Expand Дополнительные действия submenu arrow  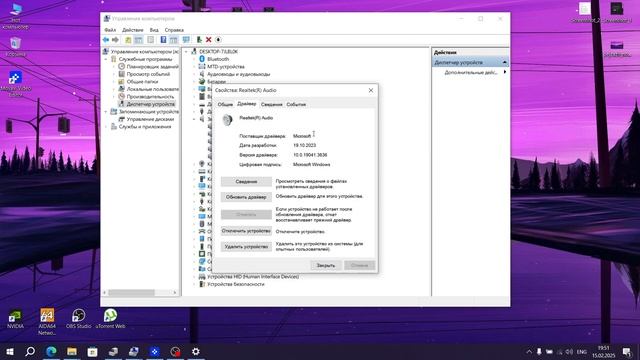pyautogui.click(x=505, y=72)
